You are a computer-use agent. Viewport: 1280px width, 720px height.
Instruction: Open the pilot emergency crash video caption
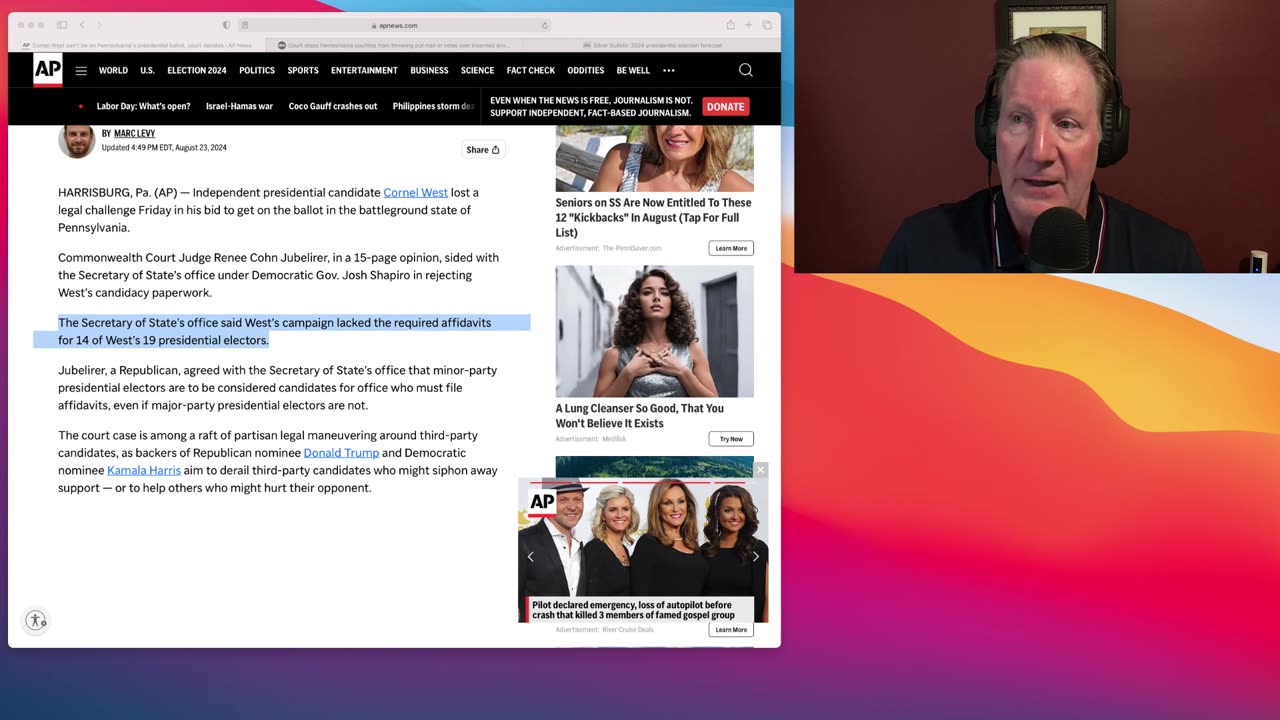[633, 610]
